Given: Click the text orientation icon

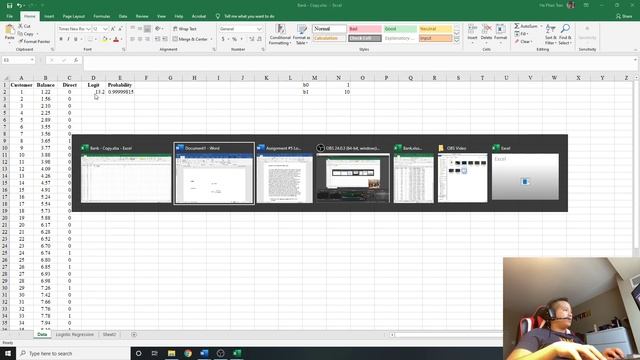Looking at the screenshot, I should click(x=158, y=29).
